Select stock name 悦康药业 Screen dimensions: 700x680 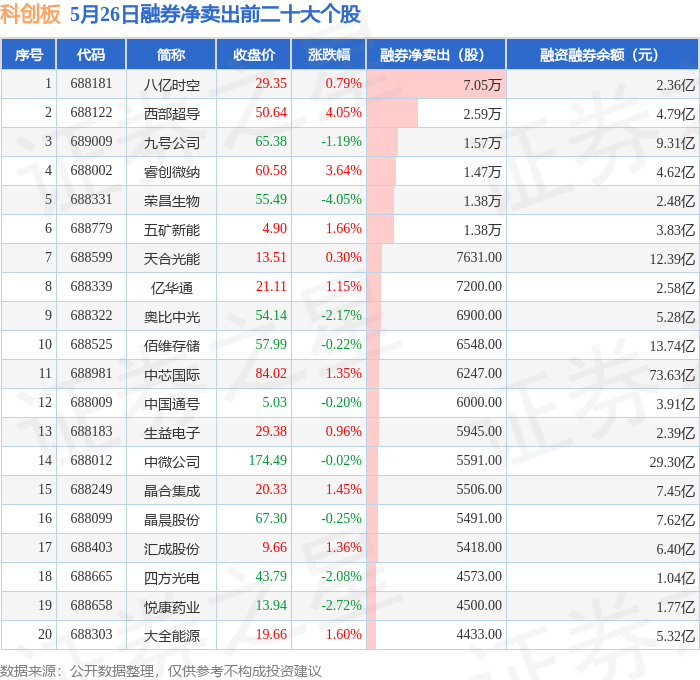point(172,607)
